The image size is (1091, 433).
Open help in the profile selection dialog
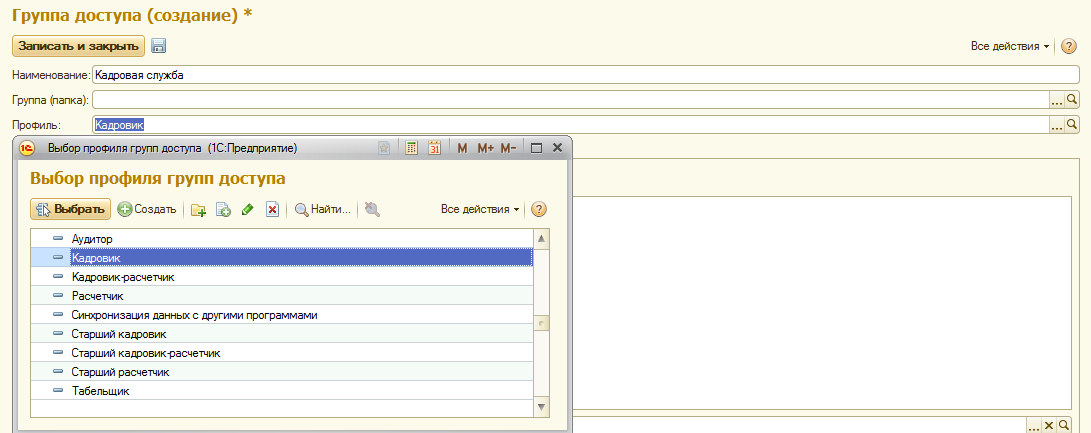(539, 210)
